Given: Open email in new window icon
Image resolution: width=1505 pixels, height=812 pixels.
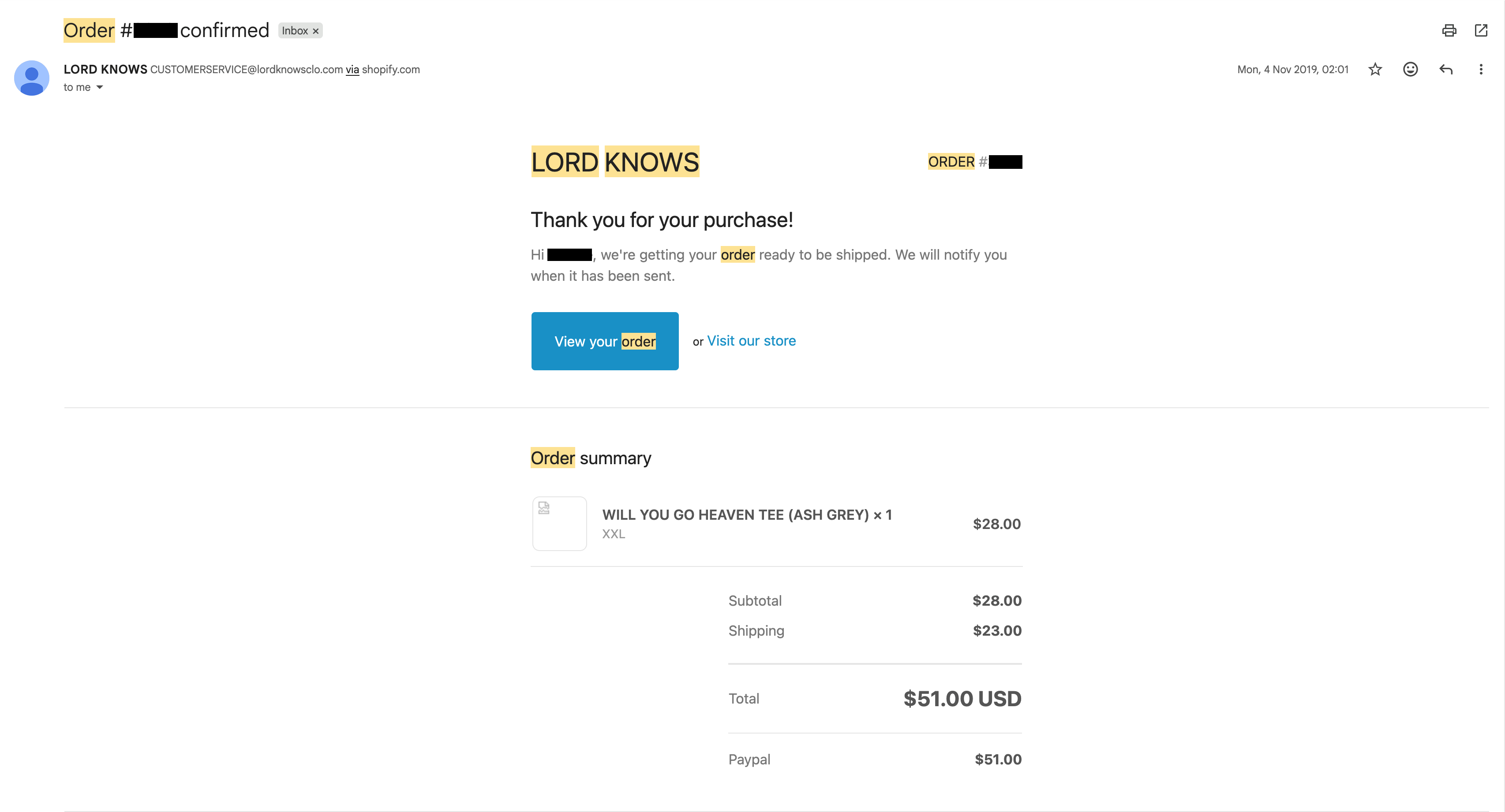Looking at the screenshot, I should click(1480, 30).
